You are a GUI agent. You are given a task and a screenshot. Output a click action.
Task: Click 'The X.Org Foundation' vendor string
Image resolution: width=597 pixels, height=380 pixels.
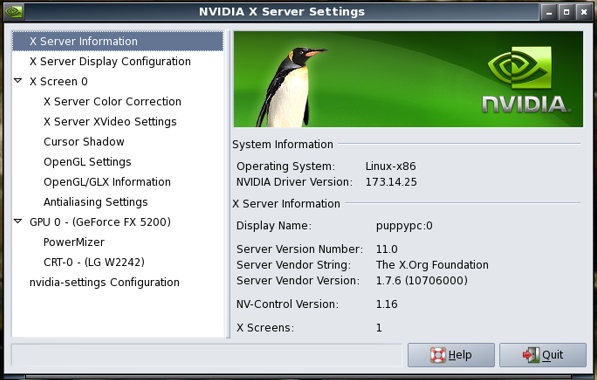(x=432, y=265)
